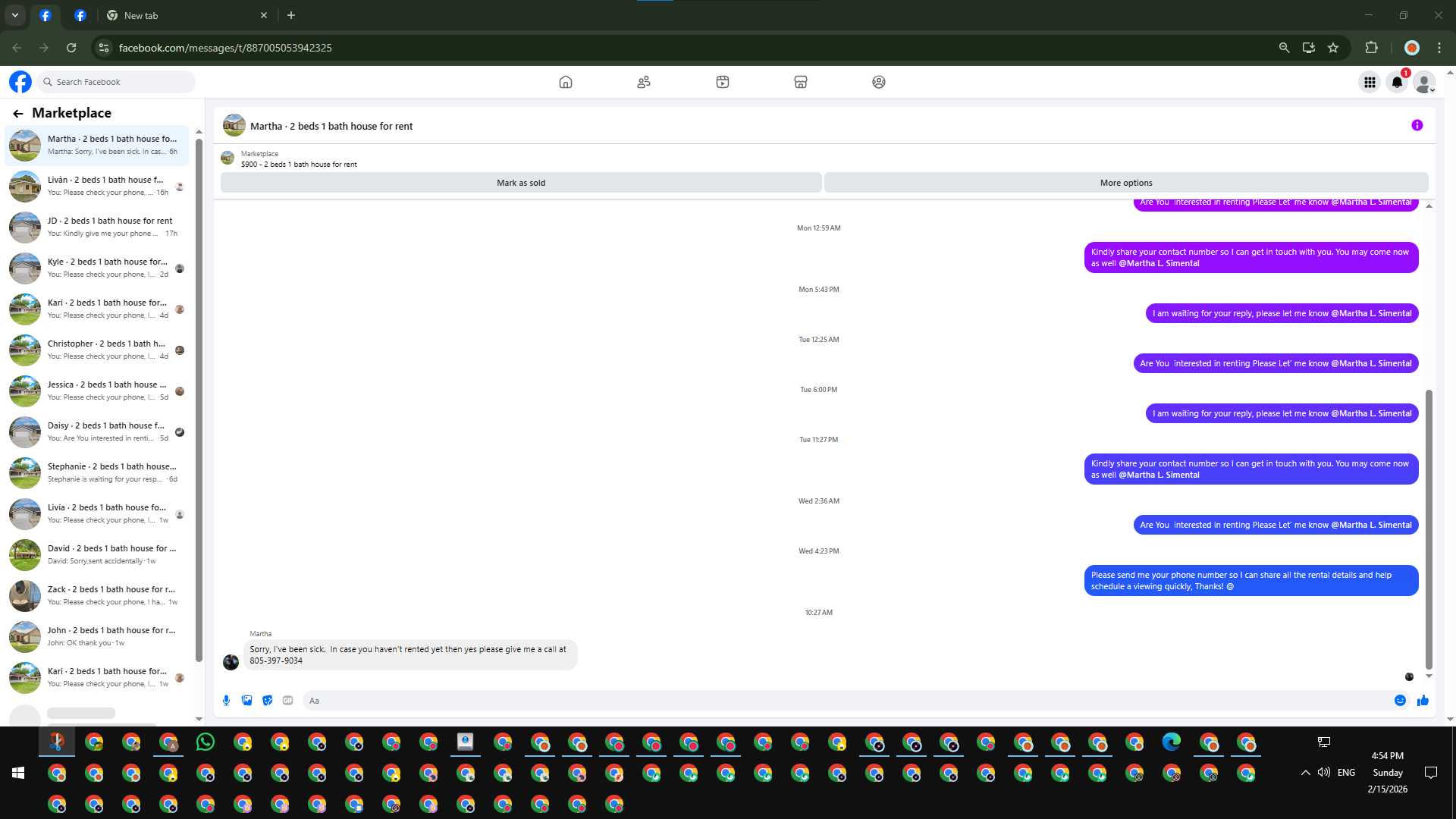Click the Mark as sold button
1456x819 pixels.
point(521,183)
